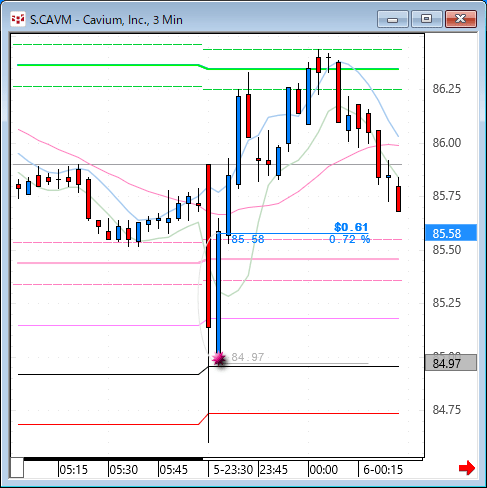Click the horizontal scrollbar above time axis
The height and width of the screenshot is (488, 487).
tap(223, 459)
